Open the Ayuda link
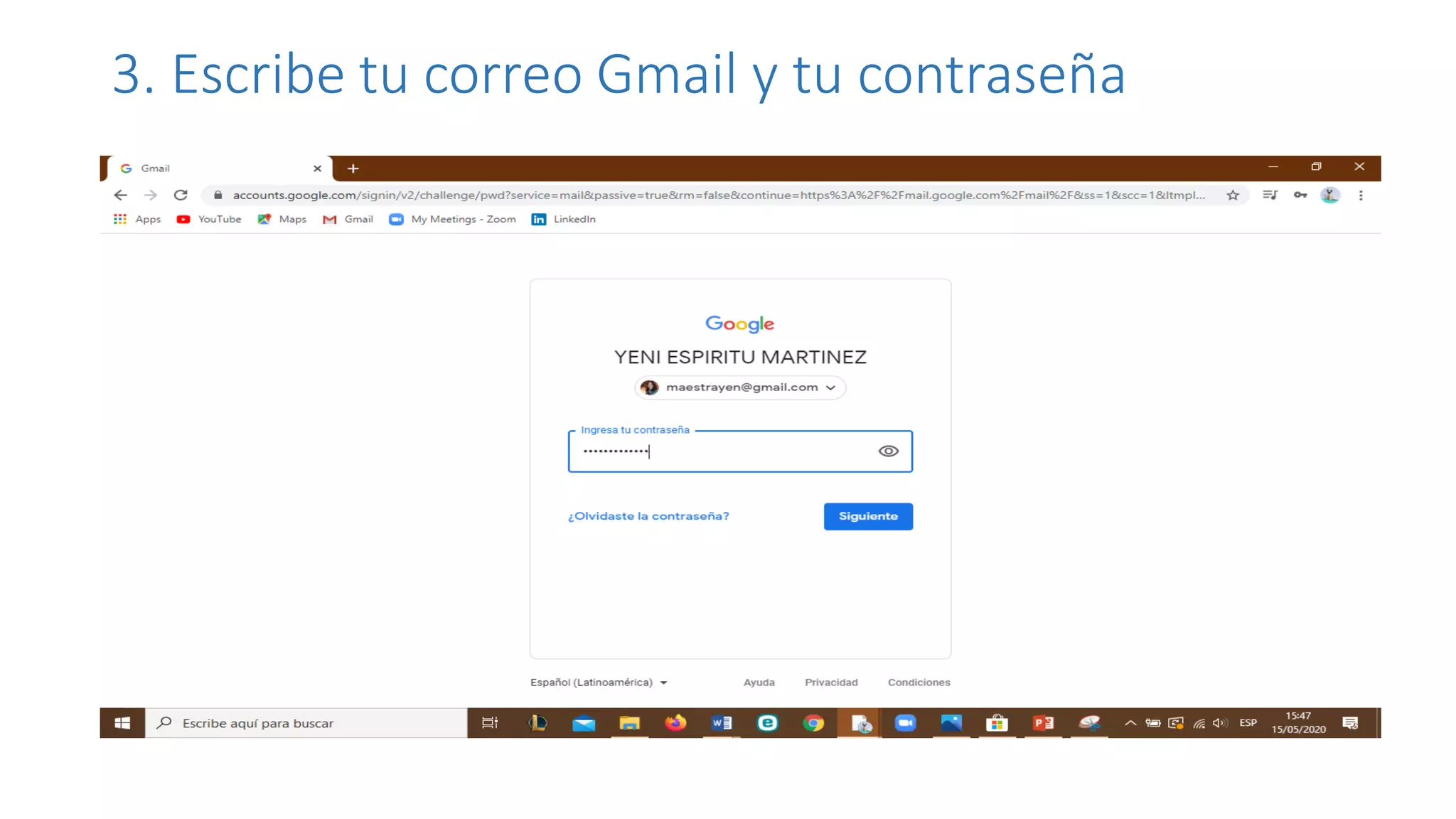Viewport: 1456px width, 819px height. [x=759, y=682]
